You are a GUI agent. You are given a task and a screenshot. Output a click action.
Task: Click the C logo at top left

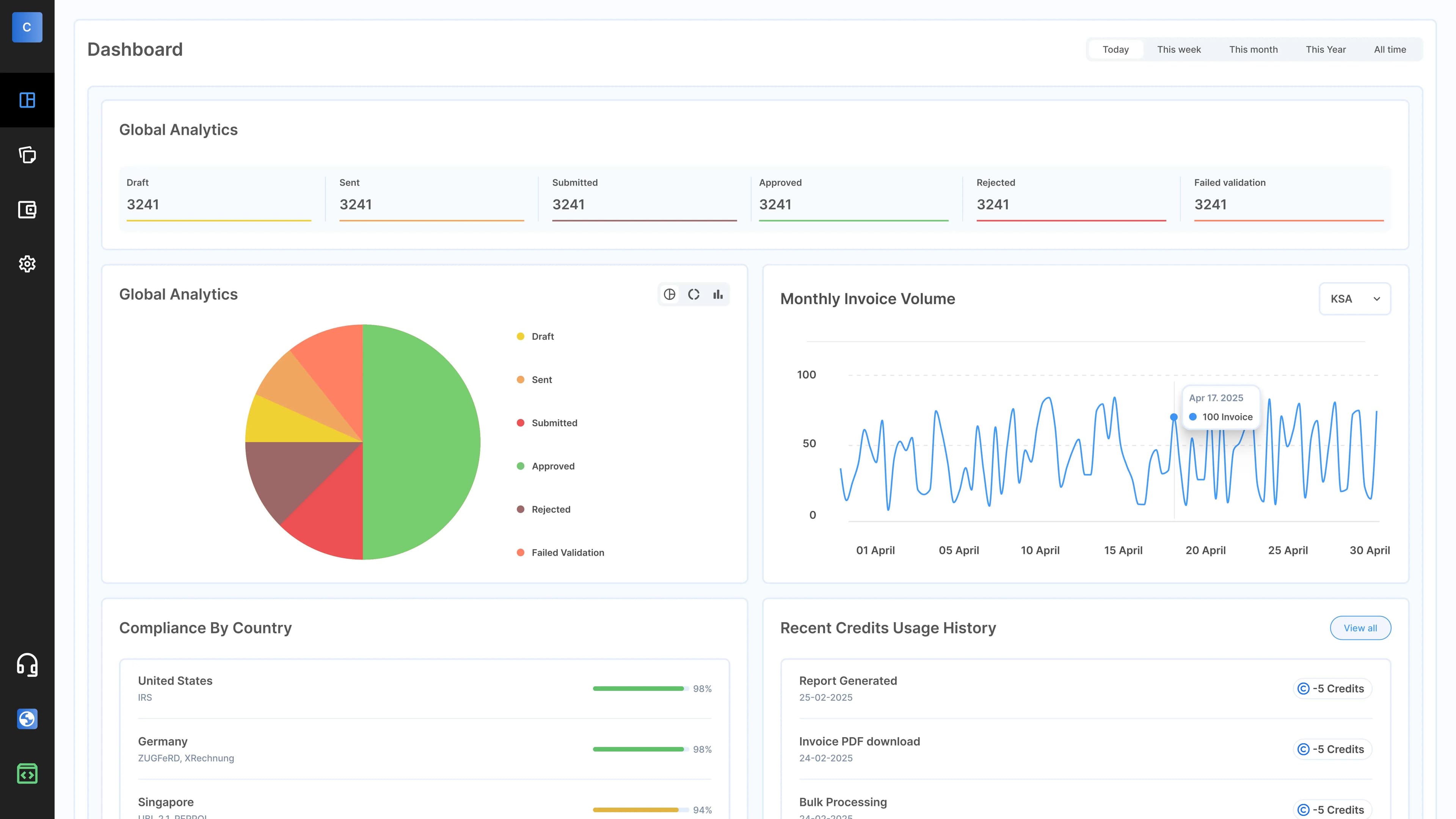point(27,27)
